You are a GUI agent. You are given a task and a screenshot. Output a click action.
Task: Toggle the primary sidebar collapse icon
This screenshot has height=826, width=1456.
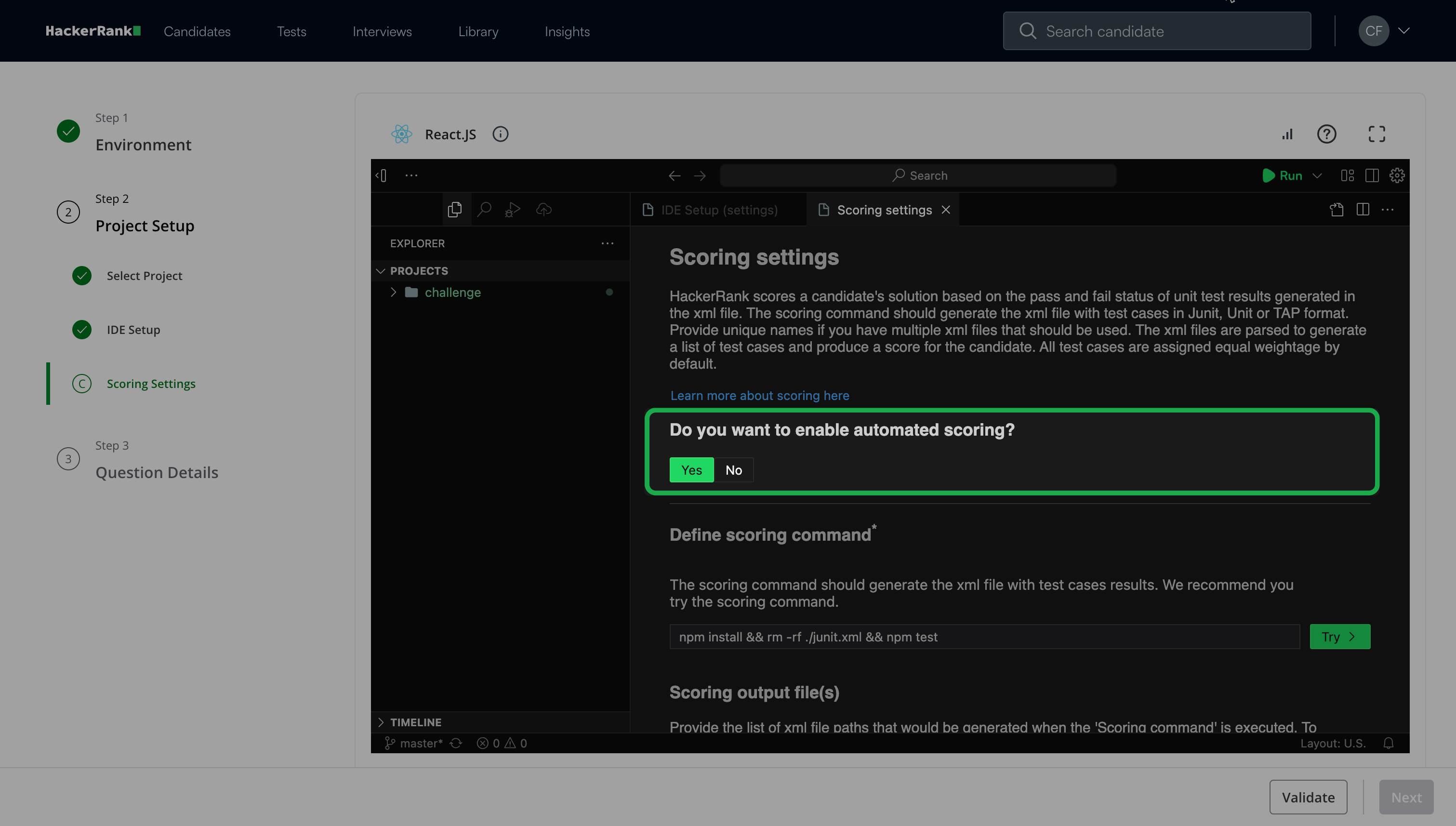click(x=382, y=176)
